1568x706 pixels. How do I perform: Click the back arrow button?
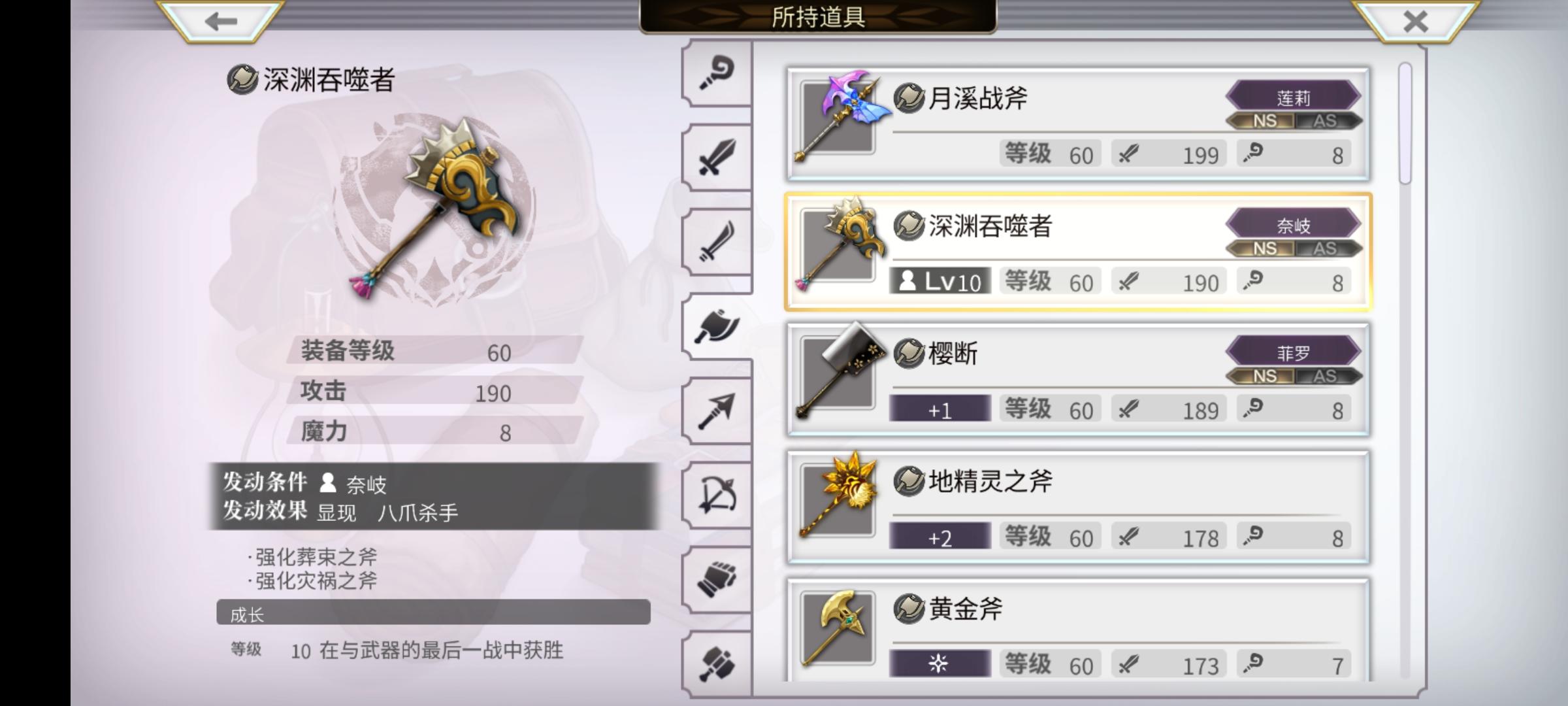pos(221,22)
